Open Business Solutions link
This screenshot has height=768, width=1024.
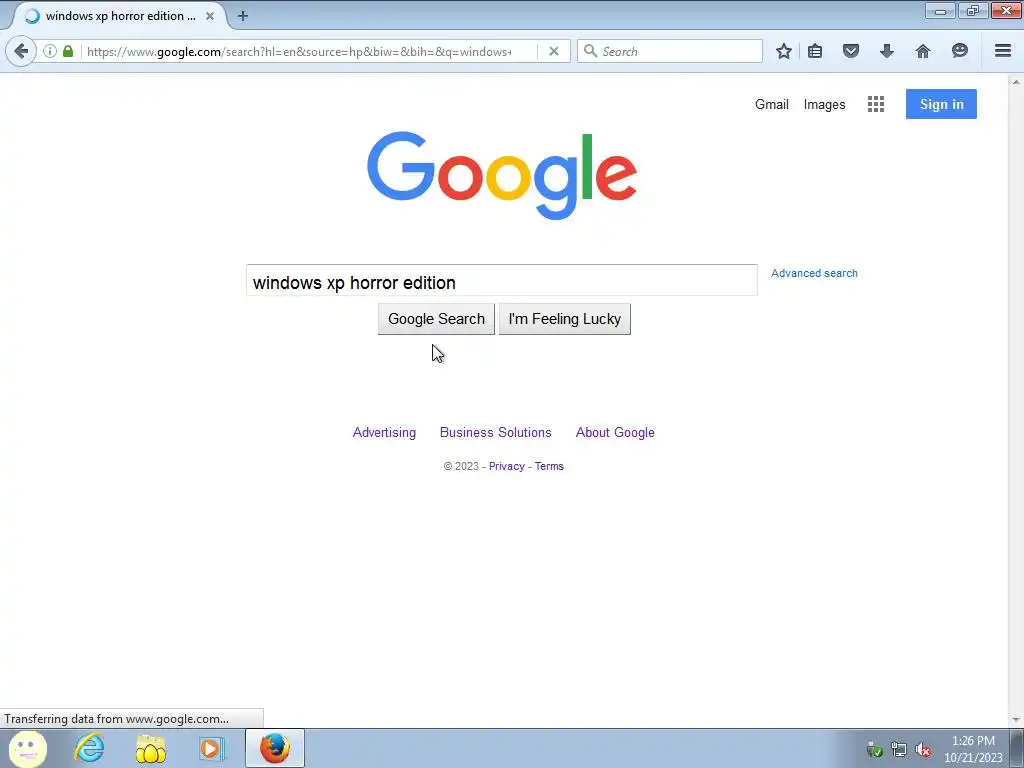pyautogui.click(x=496, y=432)
